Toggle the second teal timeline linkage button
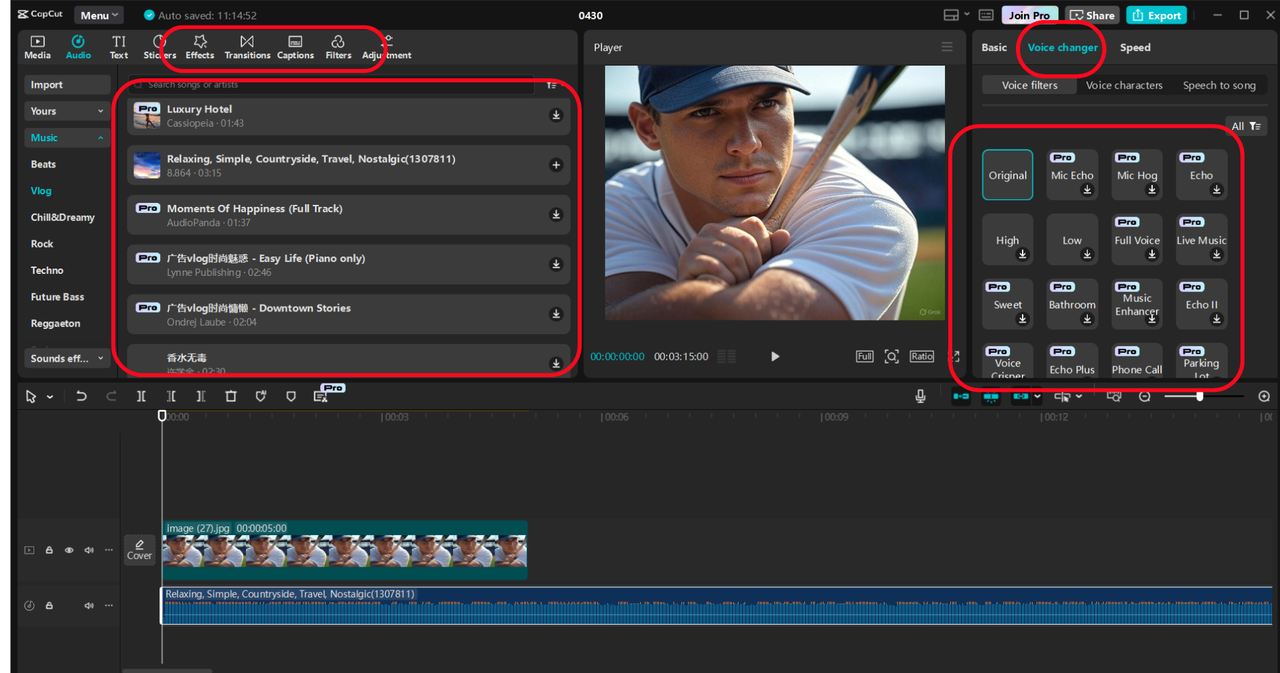 tap(991, 396)
